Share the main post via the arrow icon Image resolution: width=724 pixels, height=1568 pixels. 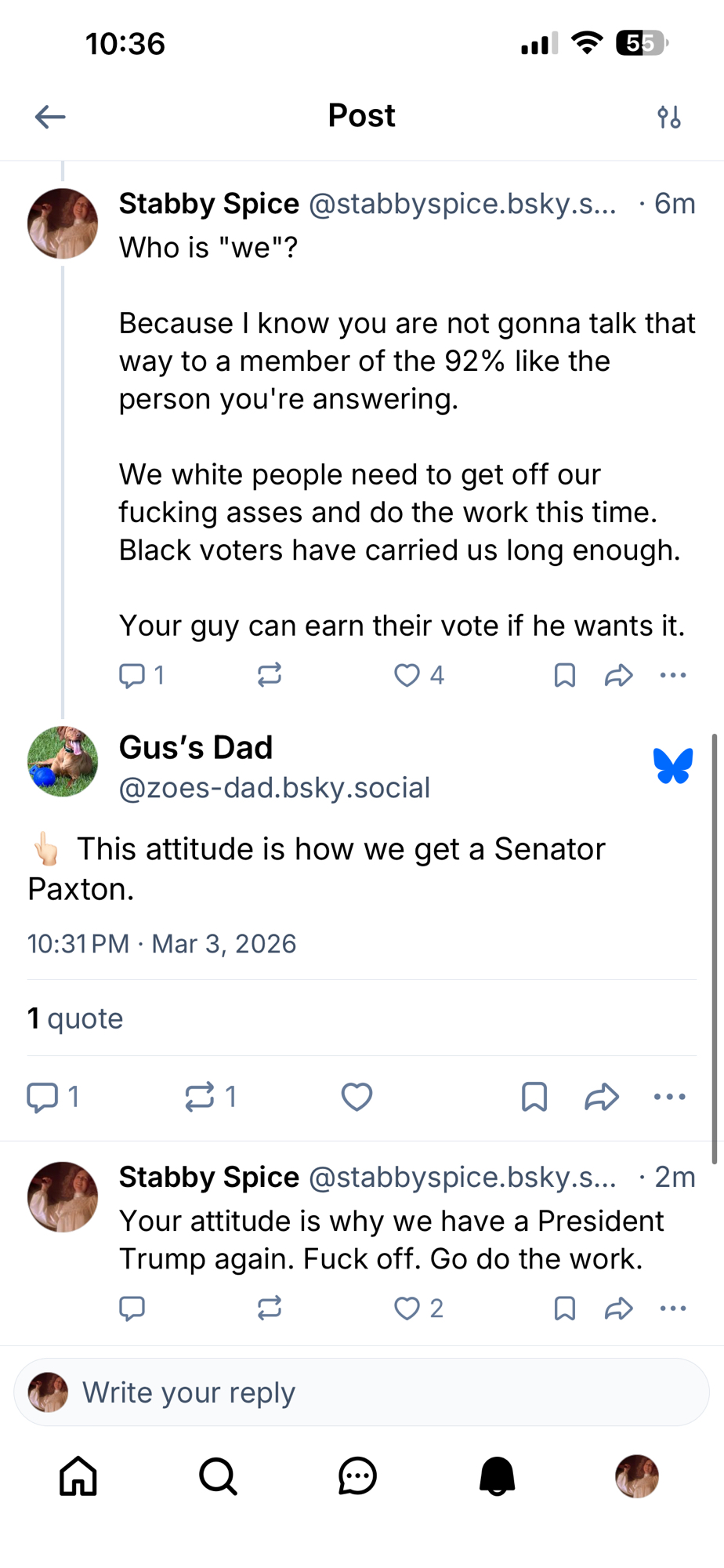pyautogui.click(x=602, y=1097)
